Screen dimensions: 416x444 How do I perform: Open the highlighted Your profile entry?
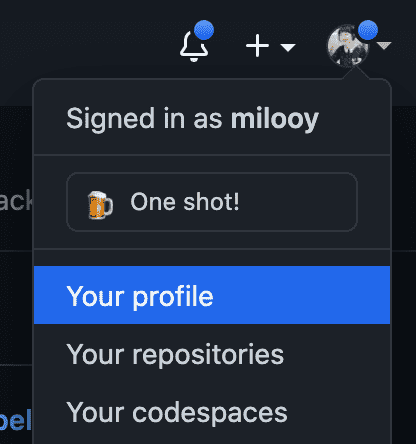tap(212, 295)
